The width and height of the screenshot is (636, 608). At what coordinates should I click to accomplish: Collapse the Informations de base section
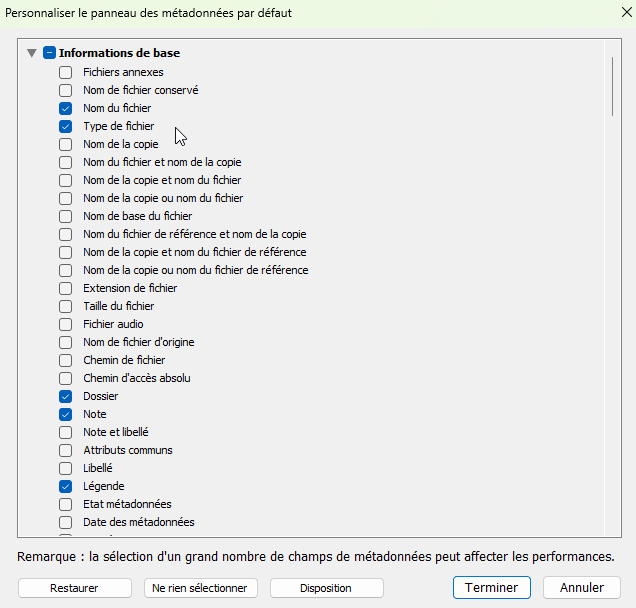click(x=32, y=53)
